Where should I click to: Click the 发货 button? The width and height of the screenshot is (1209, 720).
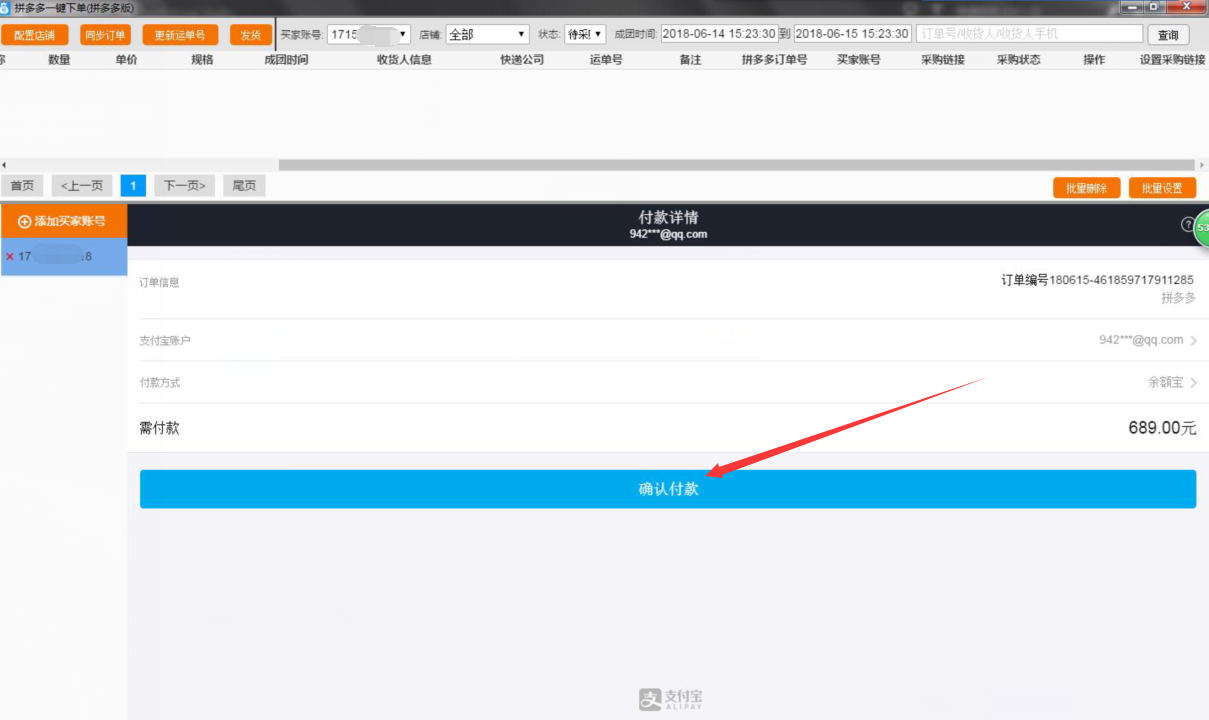point(251,35)
